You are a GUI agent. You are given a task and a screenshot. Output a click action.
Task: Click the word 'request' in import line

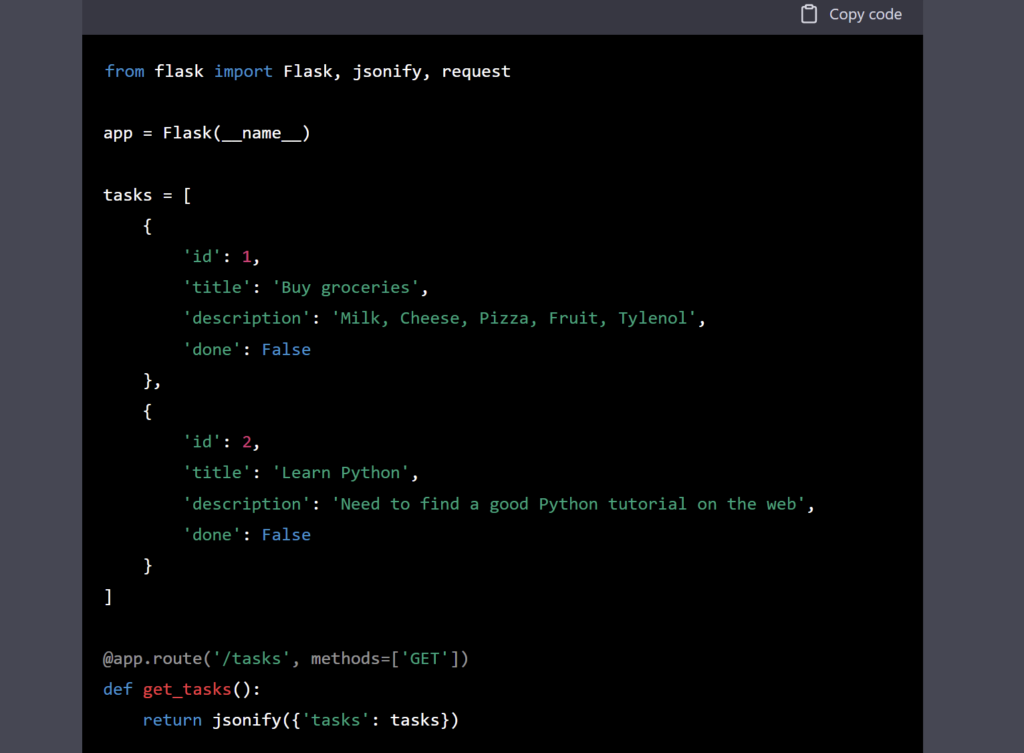tap(475, 71)
